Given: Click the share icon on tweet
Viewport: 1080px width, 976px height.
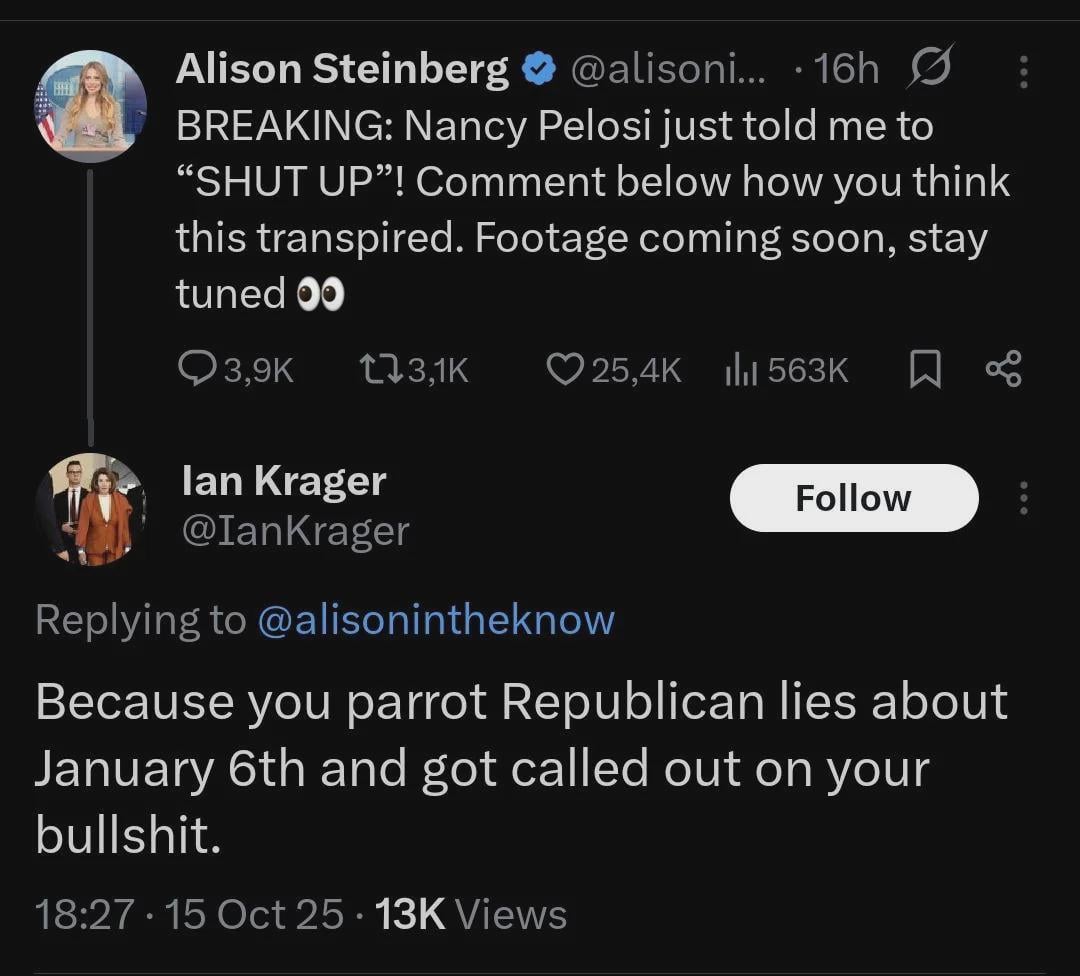Looking at the screenshot, I should [x=1003, y=371].
